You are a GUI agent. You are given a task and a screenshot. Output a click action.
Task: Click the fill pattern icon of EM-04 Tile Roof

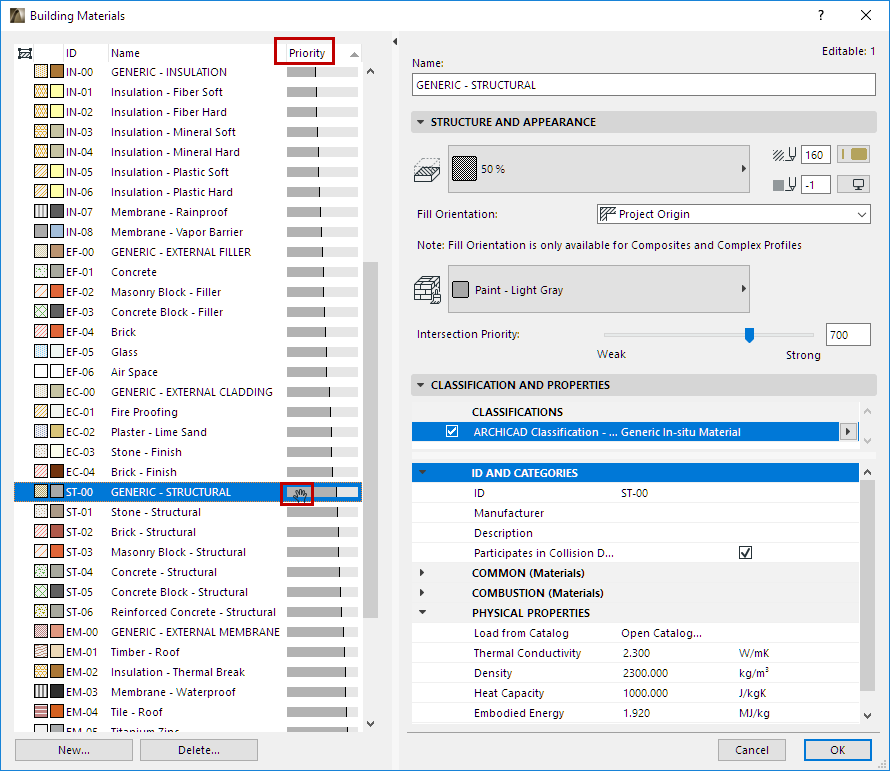tap(41, 711)
